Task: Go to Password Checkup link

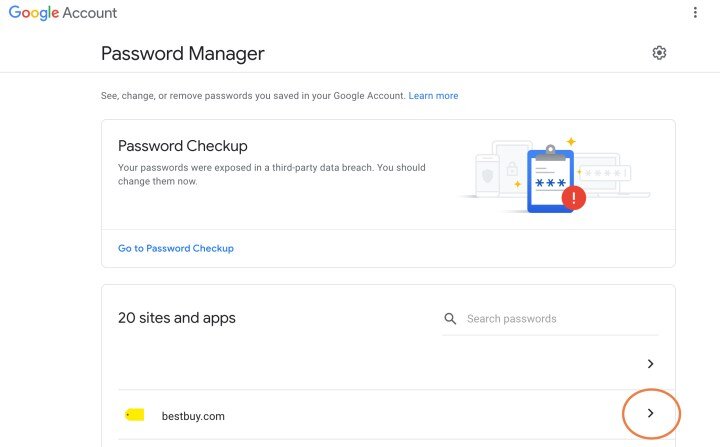Action: [x=176, y=248]
